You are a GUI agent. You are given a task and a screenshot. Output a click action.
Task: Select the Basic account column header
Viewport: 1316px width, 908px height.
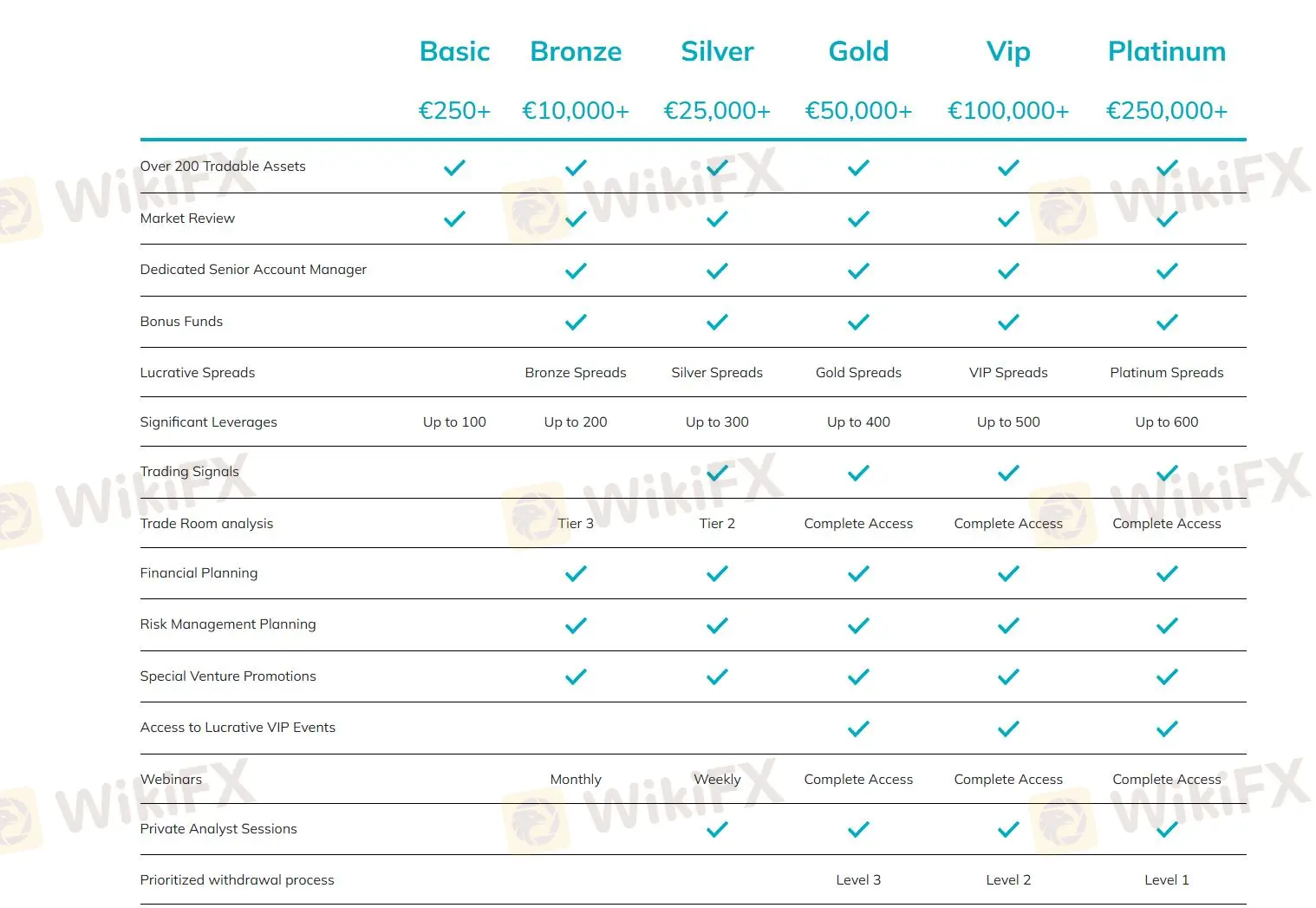point(454,51)
